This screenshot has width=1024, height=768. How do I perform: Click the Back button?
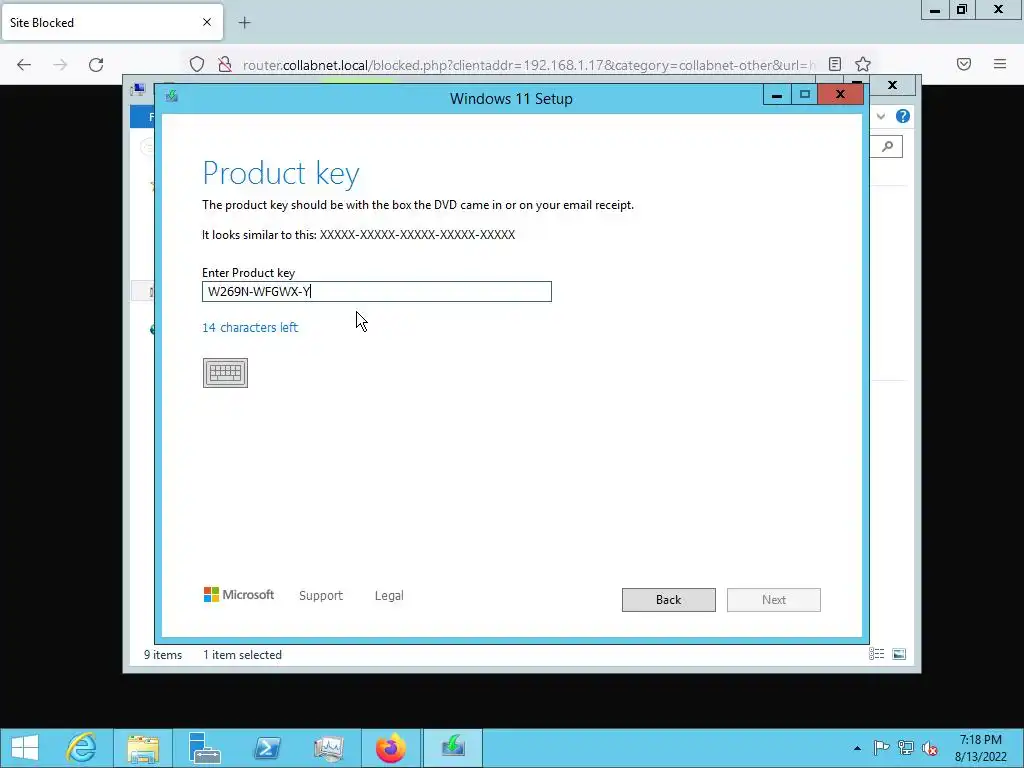pos(668,600)
